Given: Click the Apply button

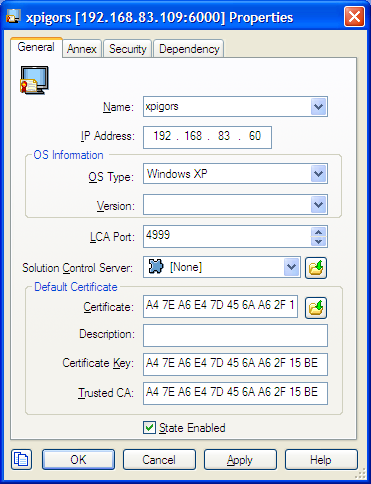Looking at the screenshot, I should (240, 460).
